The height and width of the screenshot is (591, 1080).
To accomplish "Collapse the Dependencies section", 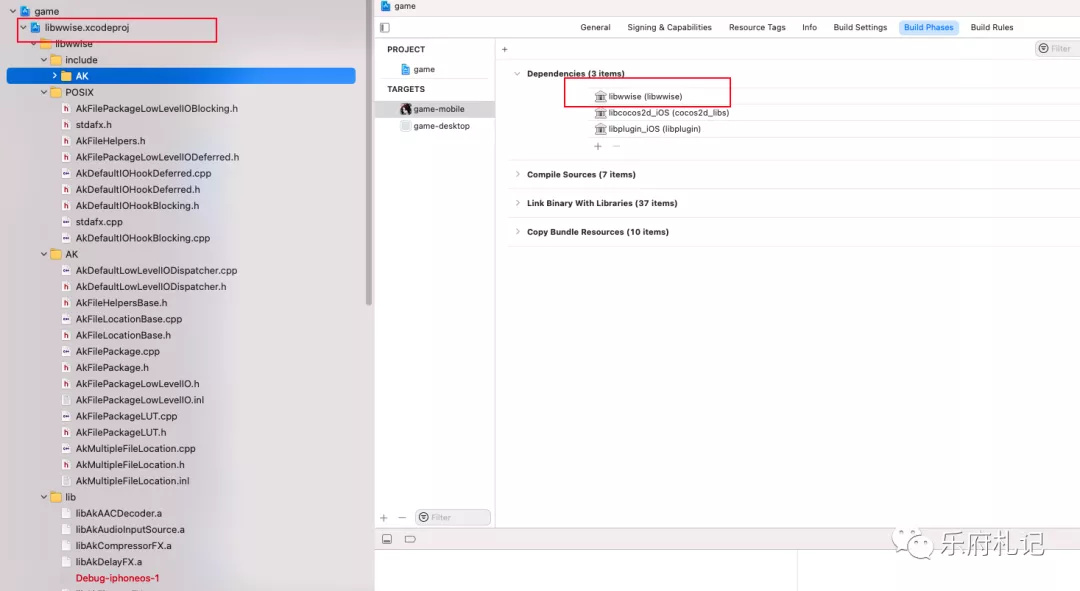I will 517,74.
